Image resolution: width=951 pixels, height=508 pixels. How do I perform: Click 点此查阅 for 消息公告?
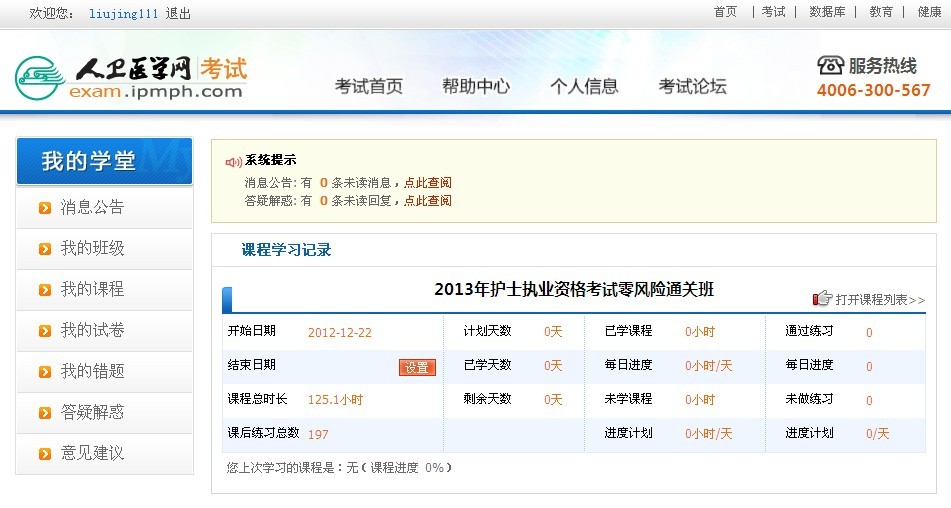[428, 182]
